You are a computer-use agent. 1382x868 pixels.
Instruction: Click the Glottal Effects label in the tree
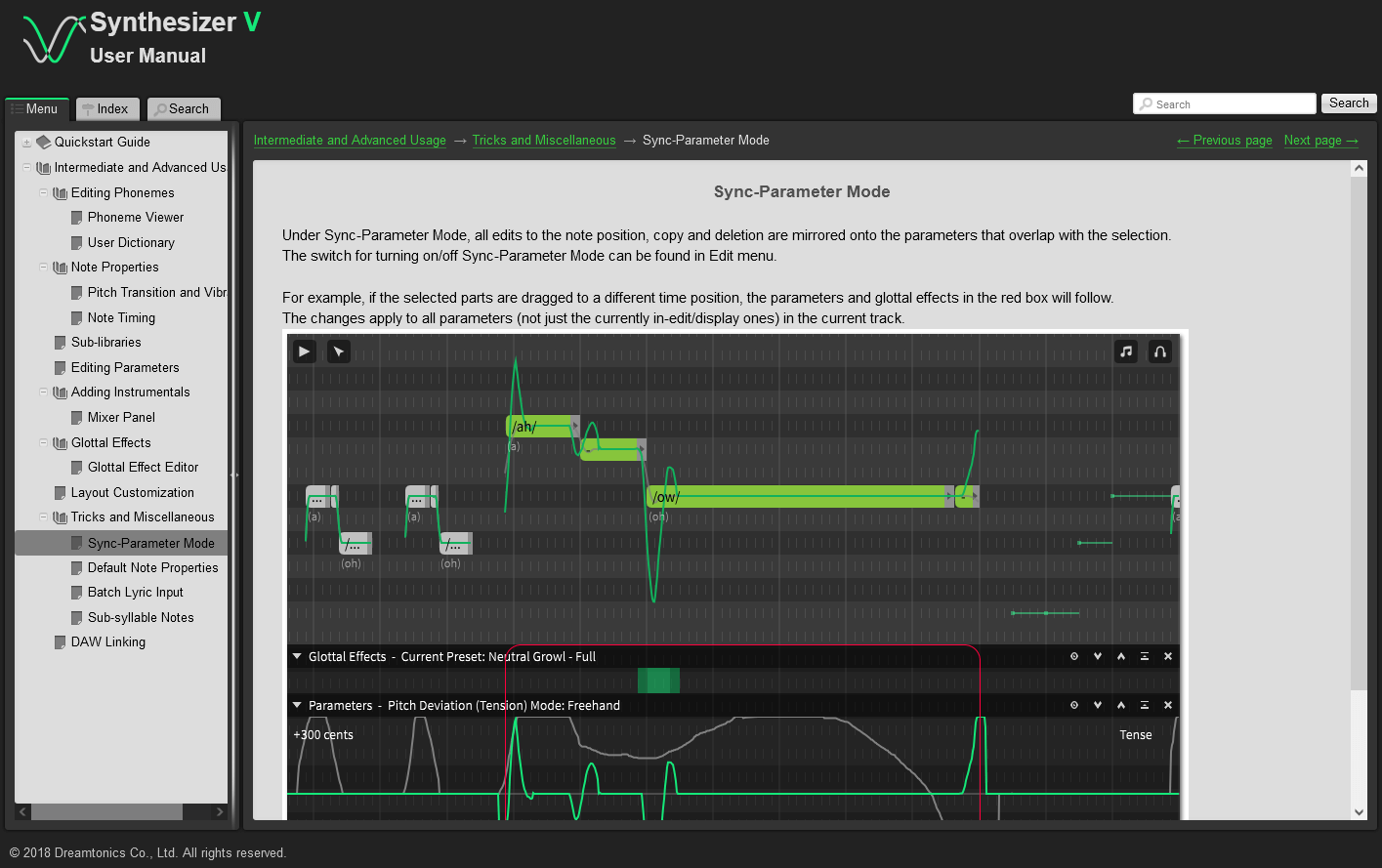(111, 443)
